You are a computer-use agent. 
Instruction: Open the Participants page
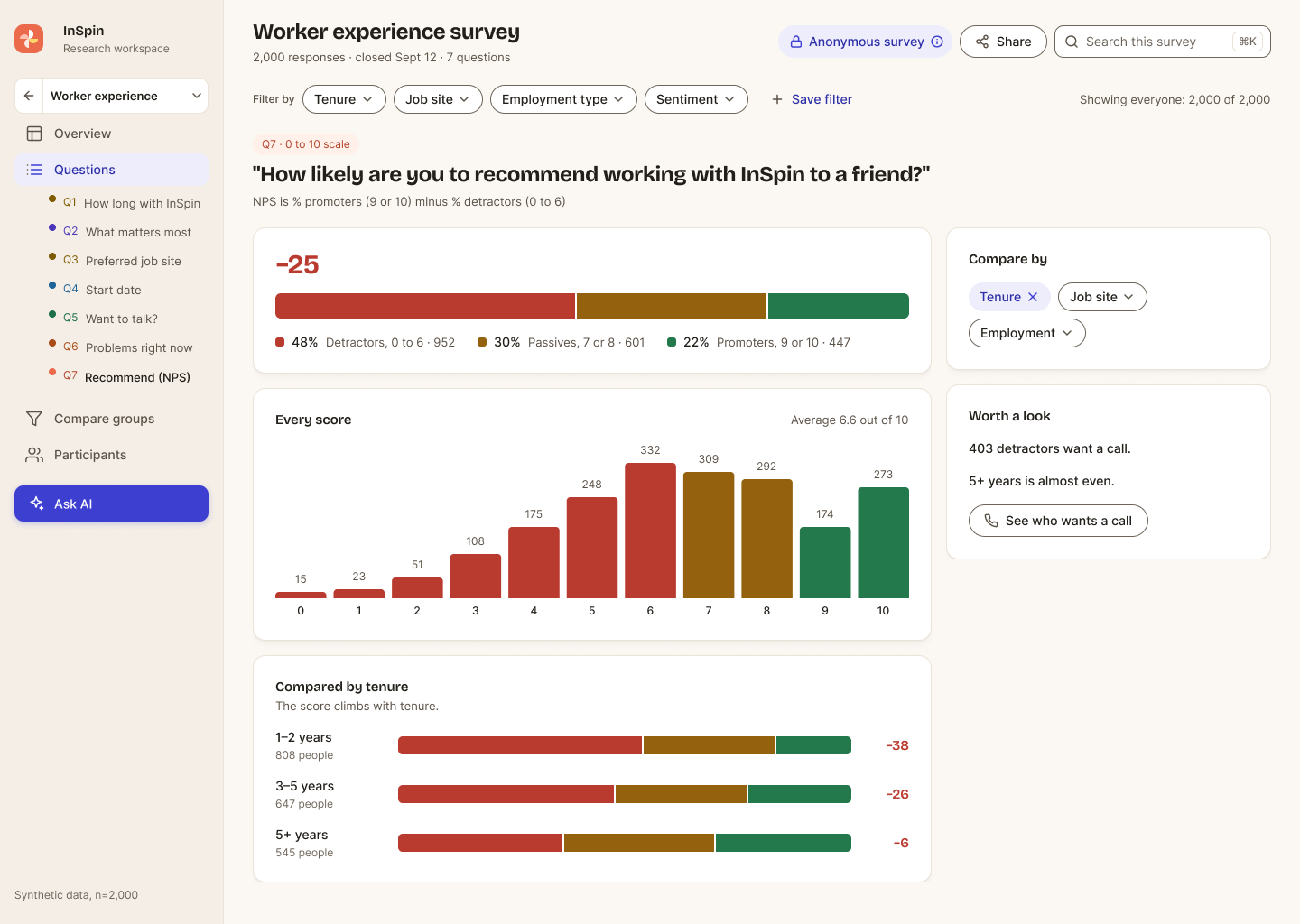pyautogui.click(x=112, y=455)
